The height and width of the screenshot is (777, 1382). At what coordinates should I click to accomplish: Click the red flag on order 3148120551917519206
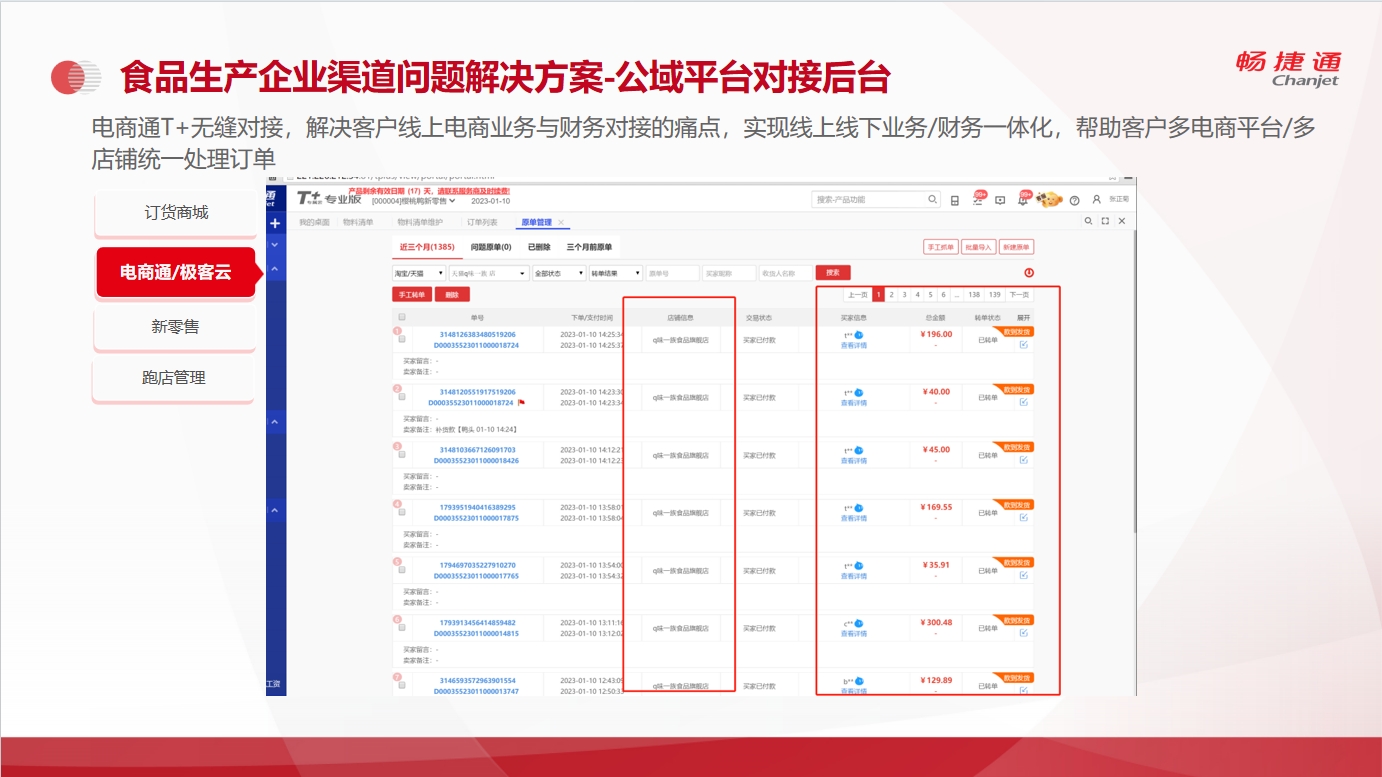pyautogui.click(x=521, y=403)
